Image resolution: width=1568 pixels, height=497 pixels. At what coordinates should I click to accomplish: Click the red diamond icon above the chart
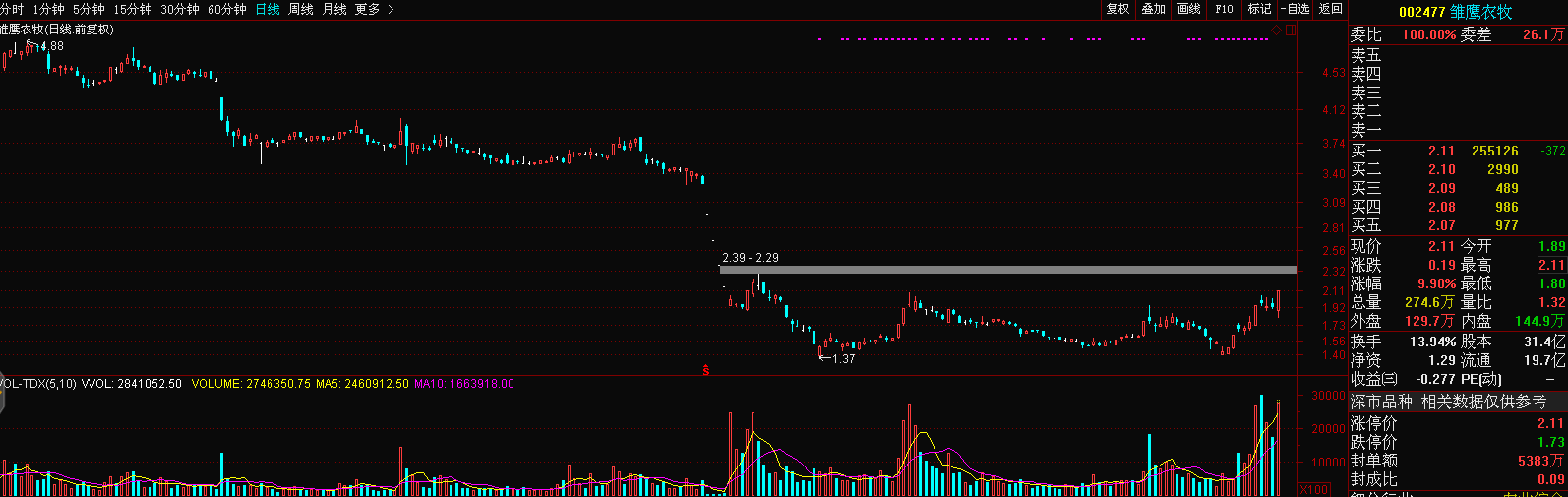[x=1277, y=31]
